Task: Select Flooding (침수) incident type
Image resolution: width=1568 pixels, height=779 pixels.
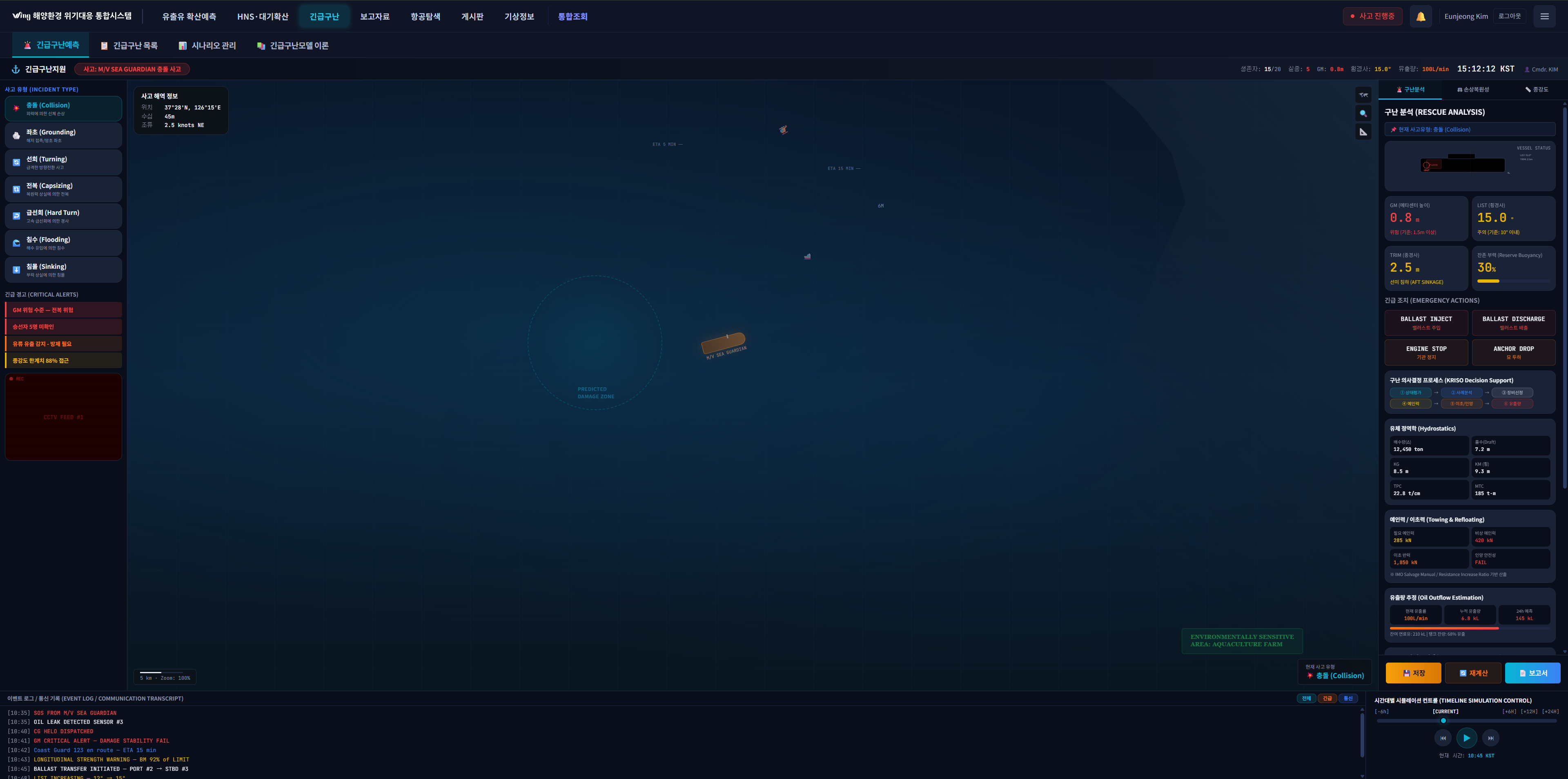Action: 63,243
